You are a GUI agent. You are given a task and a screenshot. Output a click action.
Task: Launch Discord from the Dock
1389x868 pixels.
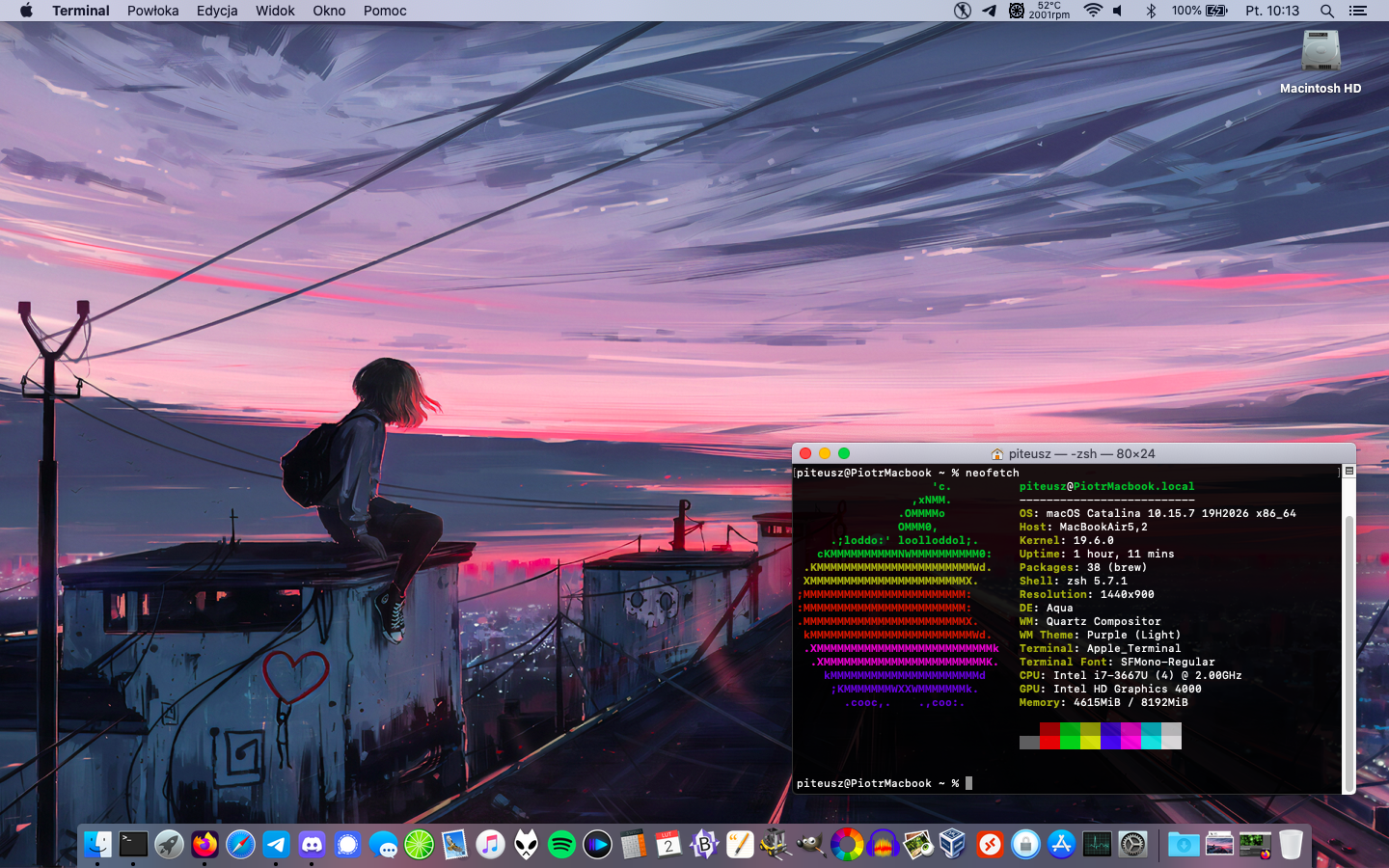[312, 845]
